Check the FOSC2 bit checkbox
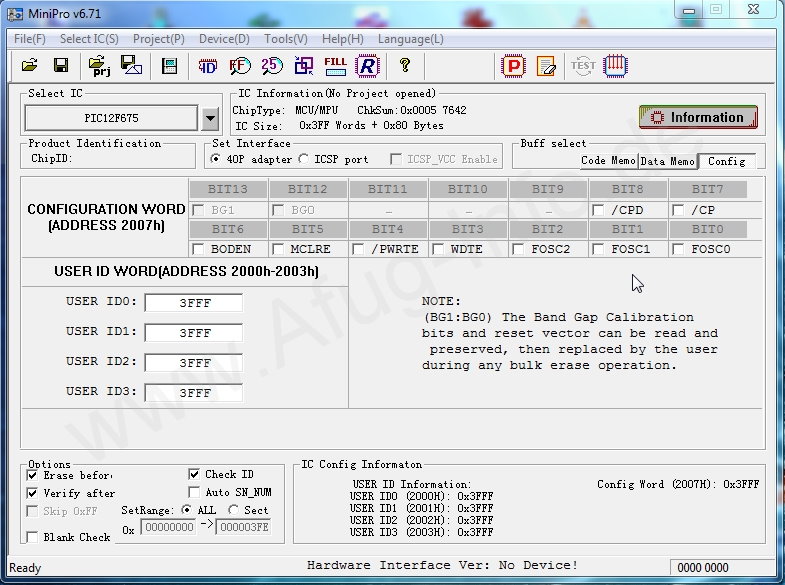 coord(518,249)
